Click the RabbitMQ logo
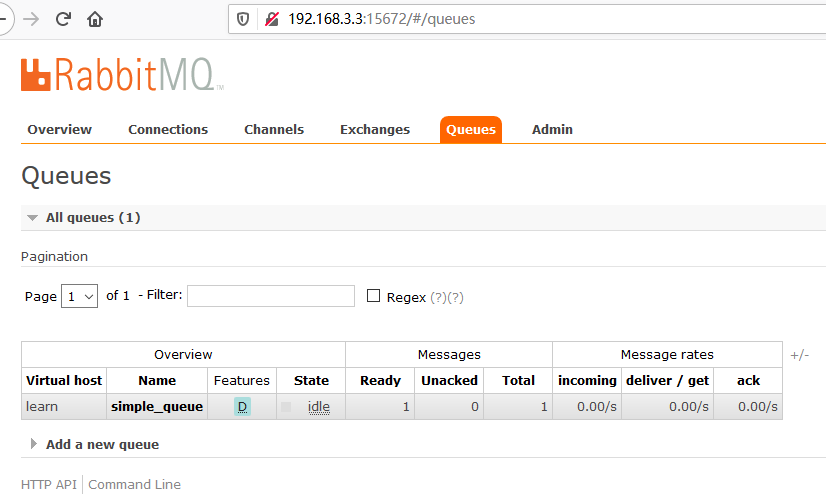This screenshot has width=826, height=502. 121,75
